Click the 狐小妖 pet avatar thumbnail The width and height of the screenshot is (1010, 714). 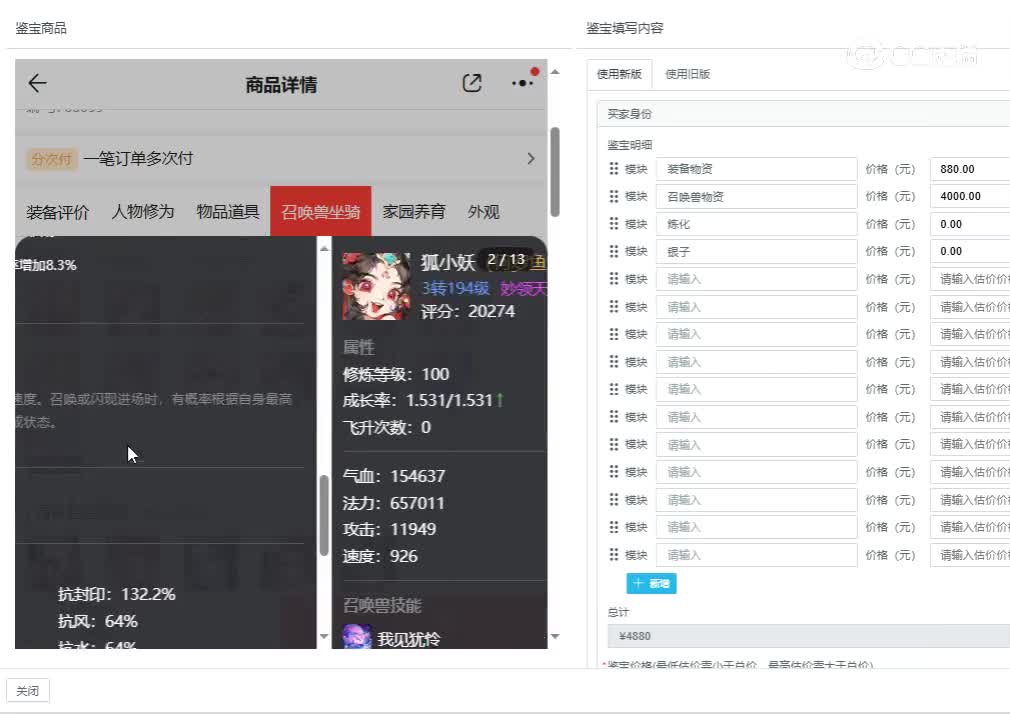point(376,286)
